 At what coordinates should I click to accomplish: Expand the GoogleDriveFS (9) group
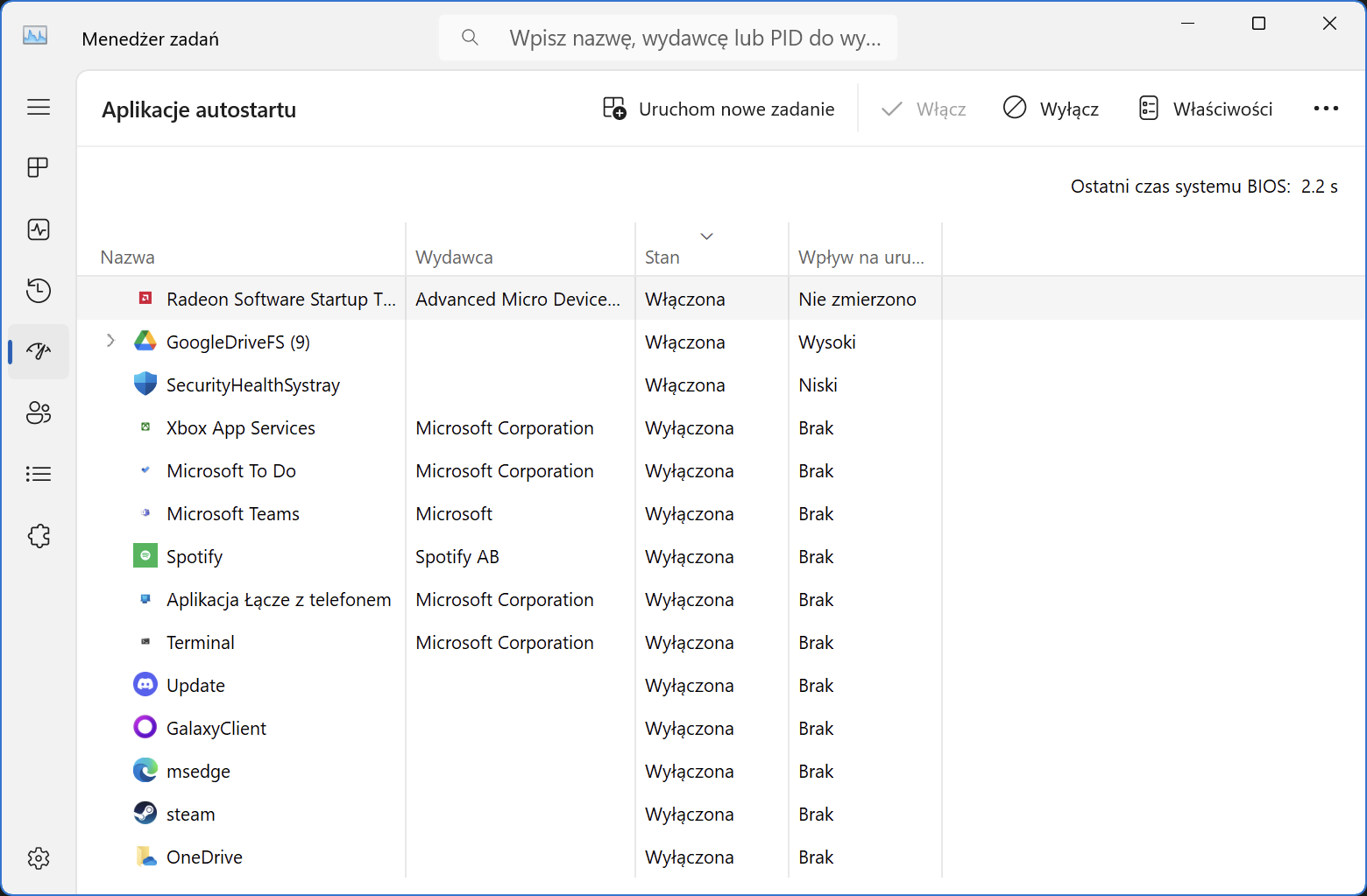[110, 341]
